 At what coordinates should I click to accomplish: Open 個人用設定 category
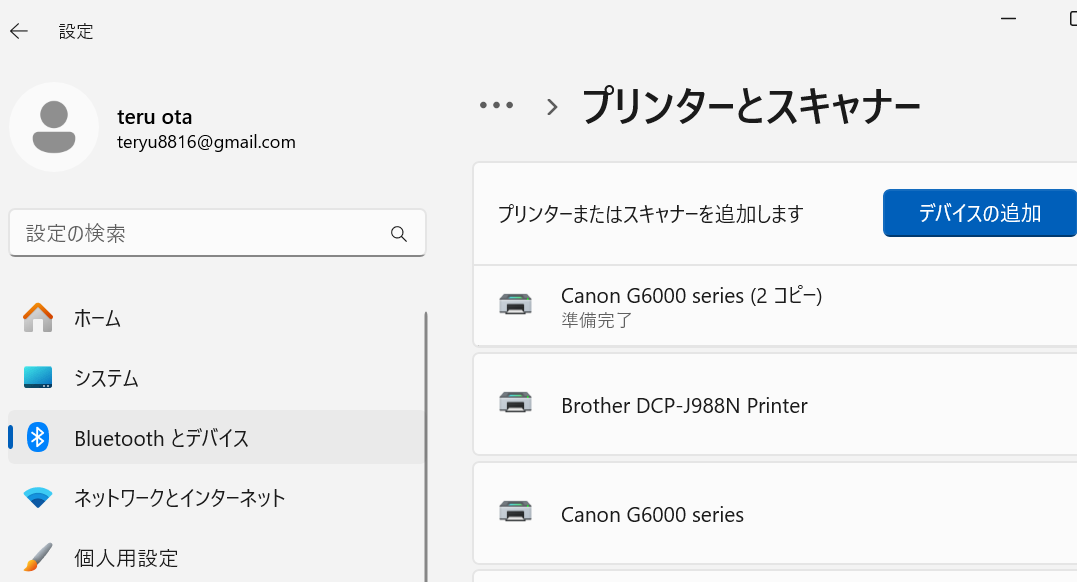(x=216, y=557)
